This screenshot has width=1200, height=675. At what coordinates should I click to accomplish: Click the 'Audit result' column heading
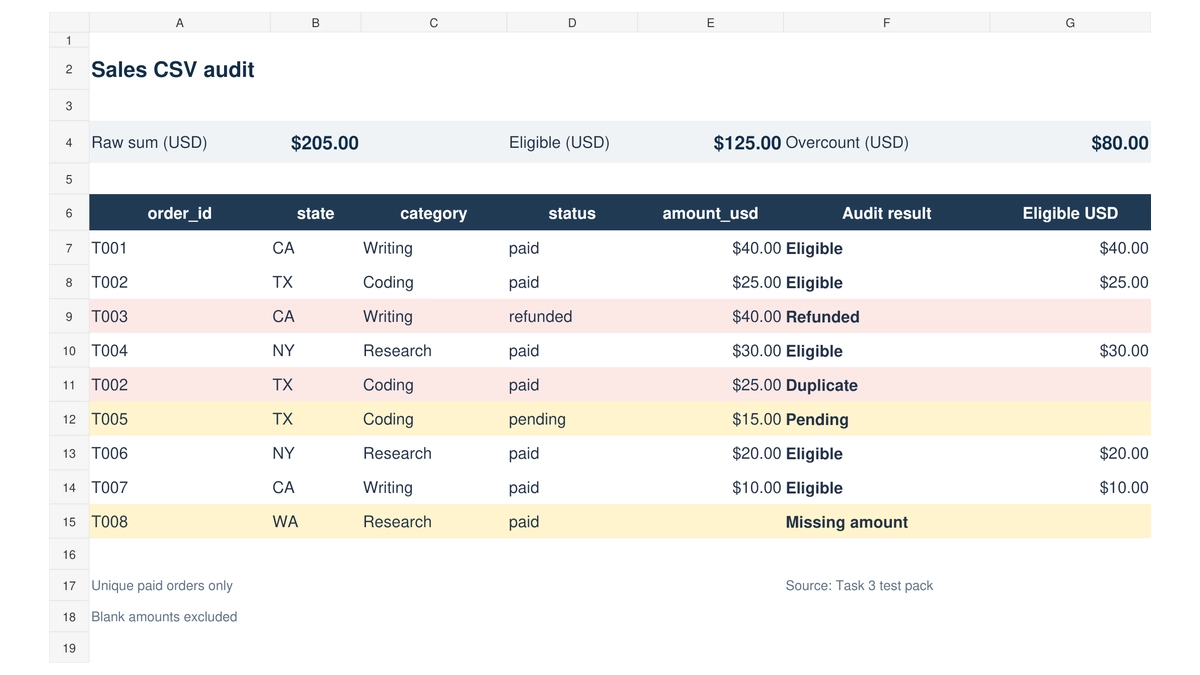pos(886,213)
